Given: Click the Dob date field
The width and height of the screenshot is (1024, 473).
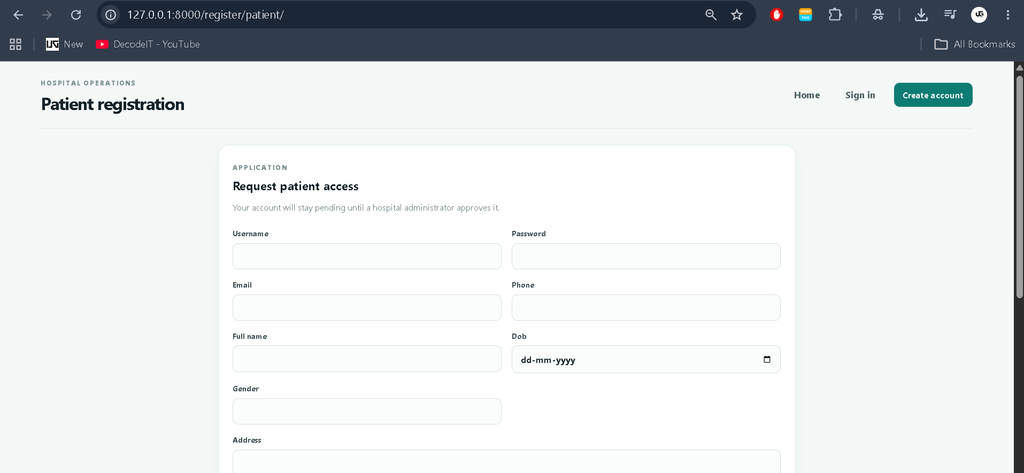Looking at the screenshot, I should pyautogui.click(x=646, y=359).
